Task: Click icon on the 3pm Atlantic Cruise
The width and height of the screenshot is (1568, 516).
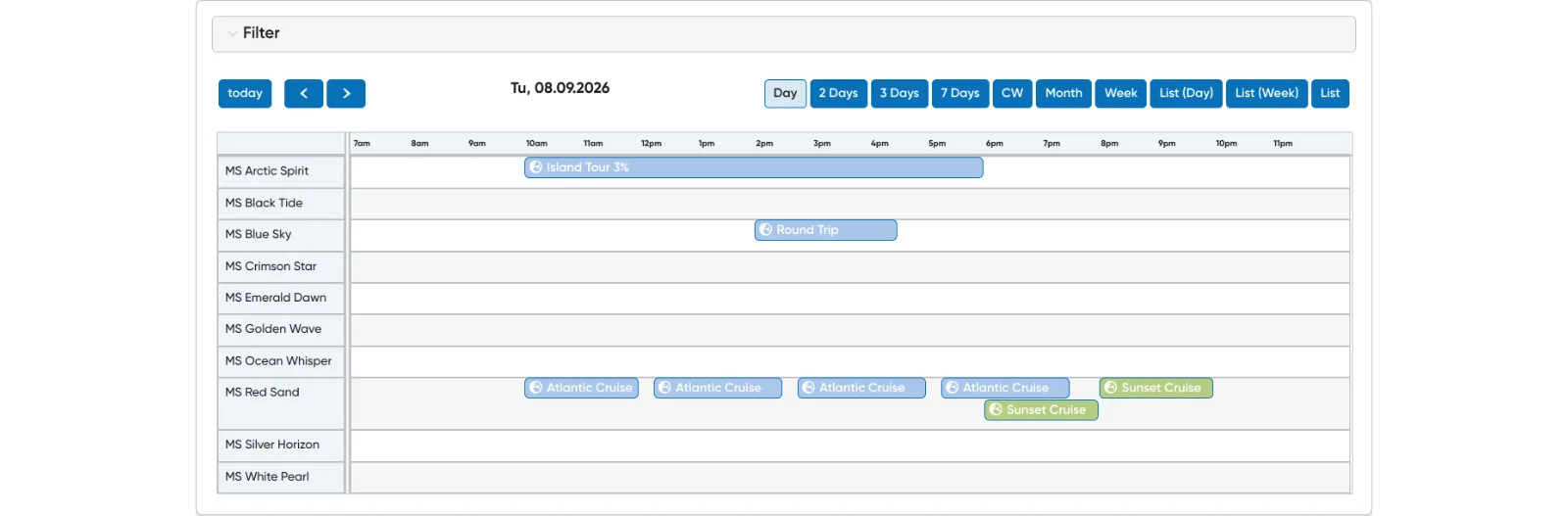Action: pyautogui.click(x=808, y=388)
